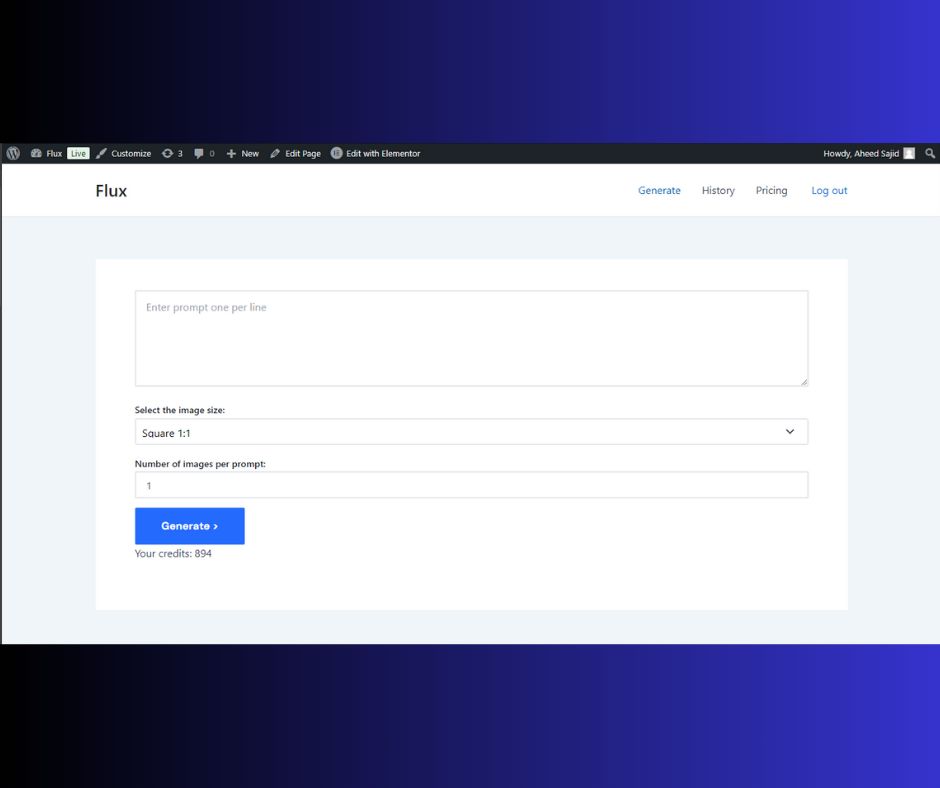Open the image size dropdown

471,432
